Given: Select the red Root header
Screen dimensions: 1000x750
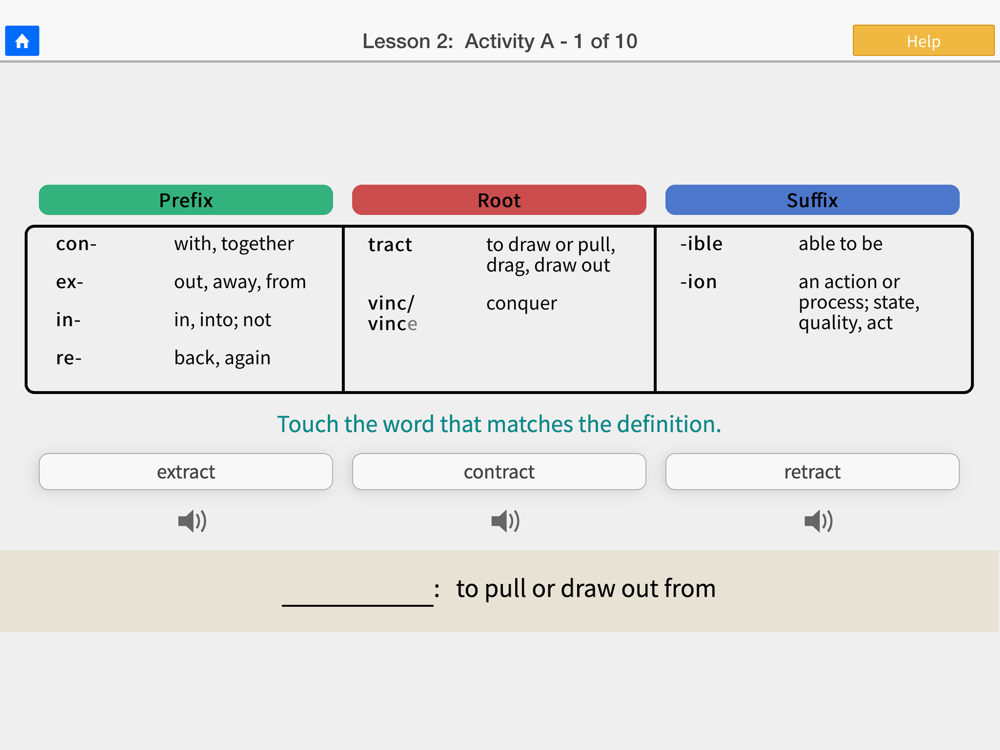Looking at the screenshot, I should coord(499,200).
